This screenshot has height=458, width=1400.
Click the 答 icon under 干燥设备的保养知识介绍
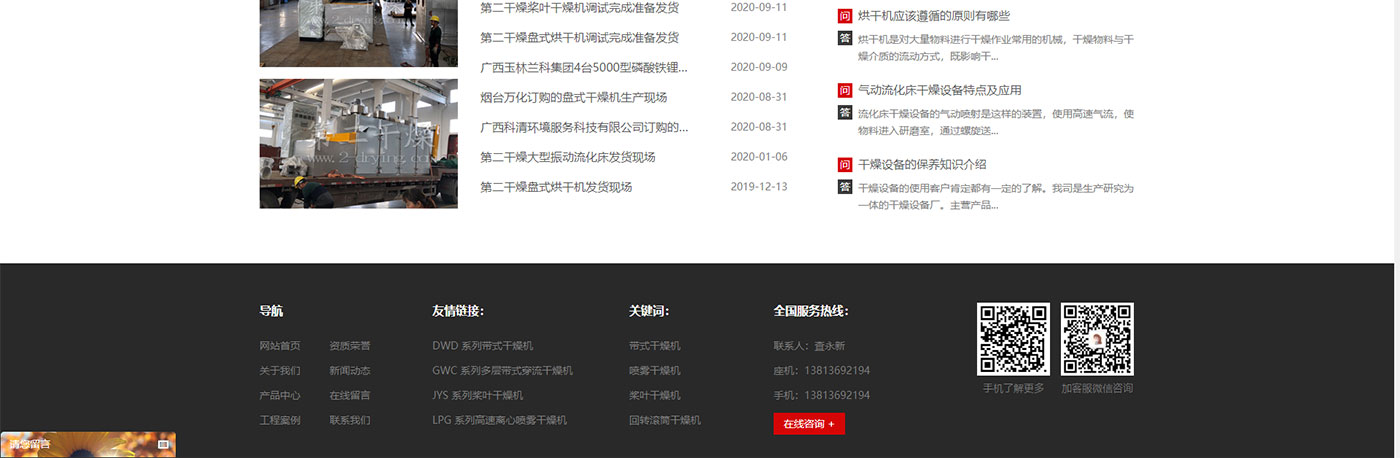click(845, 187)
